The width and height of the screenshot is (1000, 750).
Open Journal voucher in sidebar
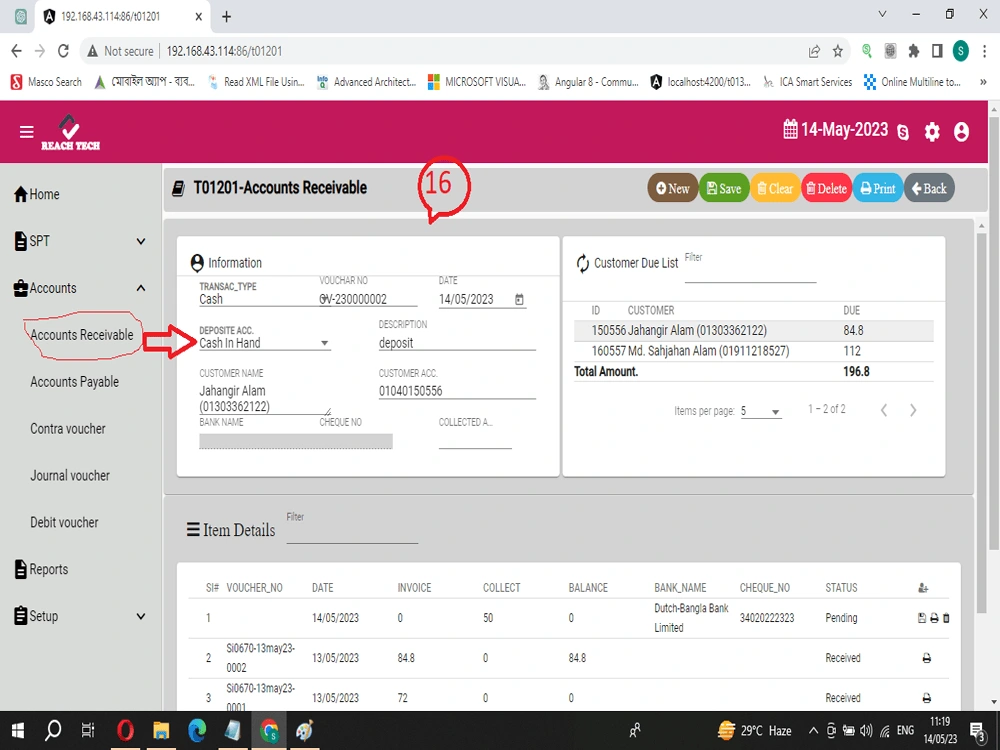pyautogui.click(x=70, y=476)
